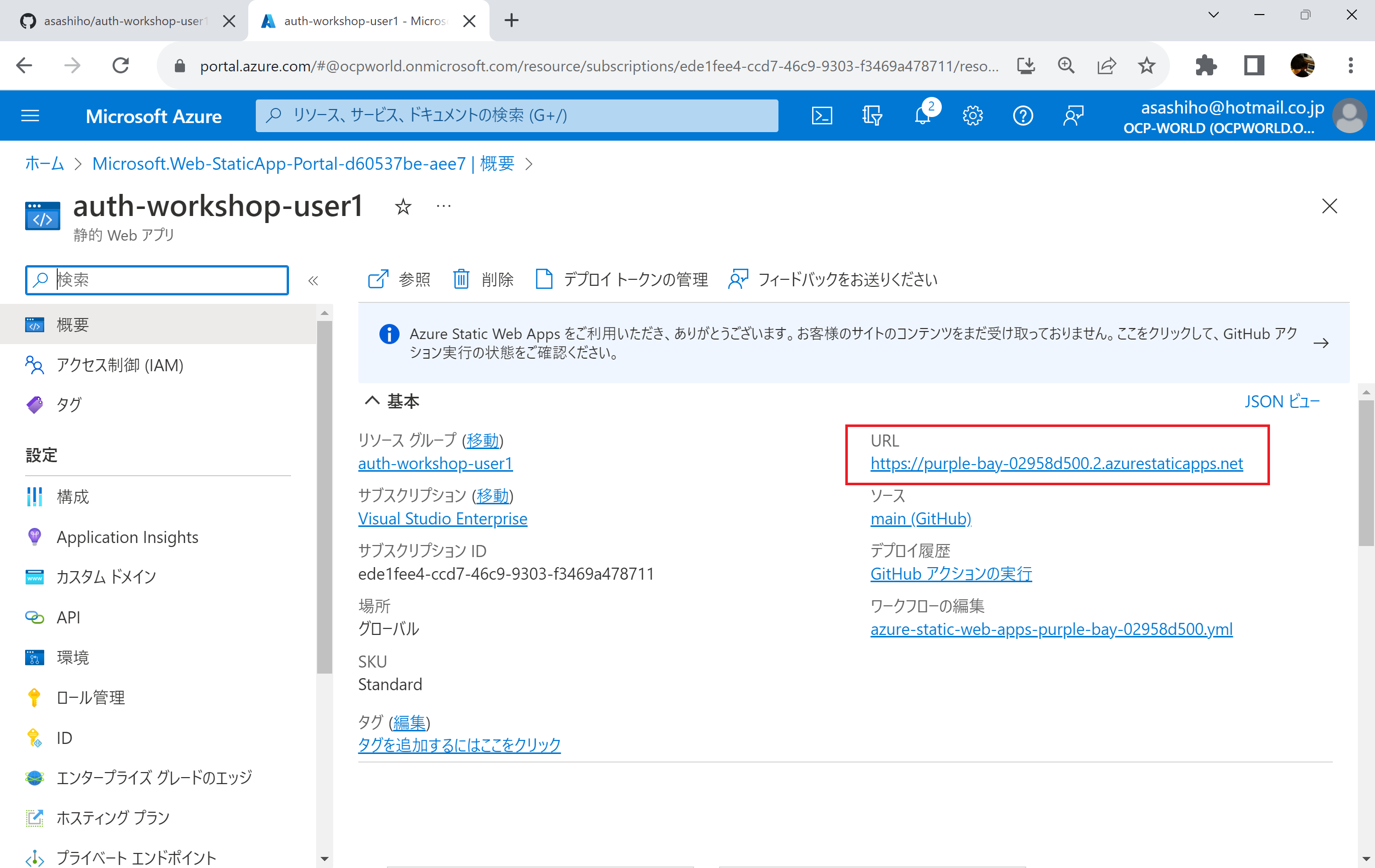The width and height of the screenshot is (1375, 868).
Task: Open the notifications bell
Action: pyautogui.click(x=922, y=115)
